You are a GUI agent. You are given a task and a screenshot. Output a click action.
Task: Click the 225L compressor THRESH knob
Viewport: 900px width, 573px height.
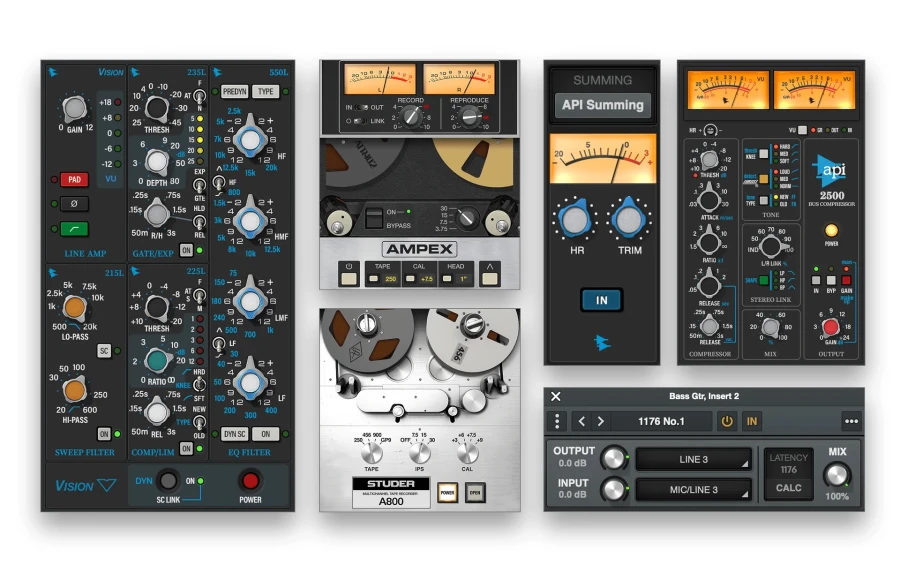(x=157, y=307)
